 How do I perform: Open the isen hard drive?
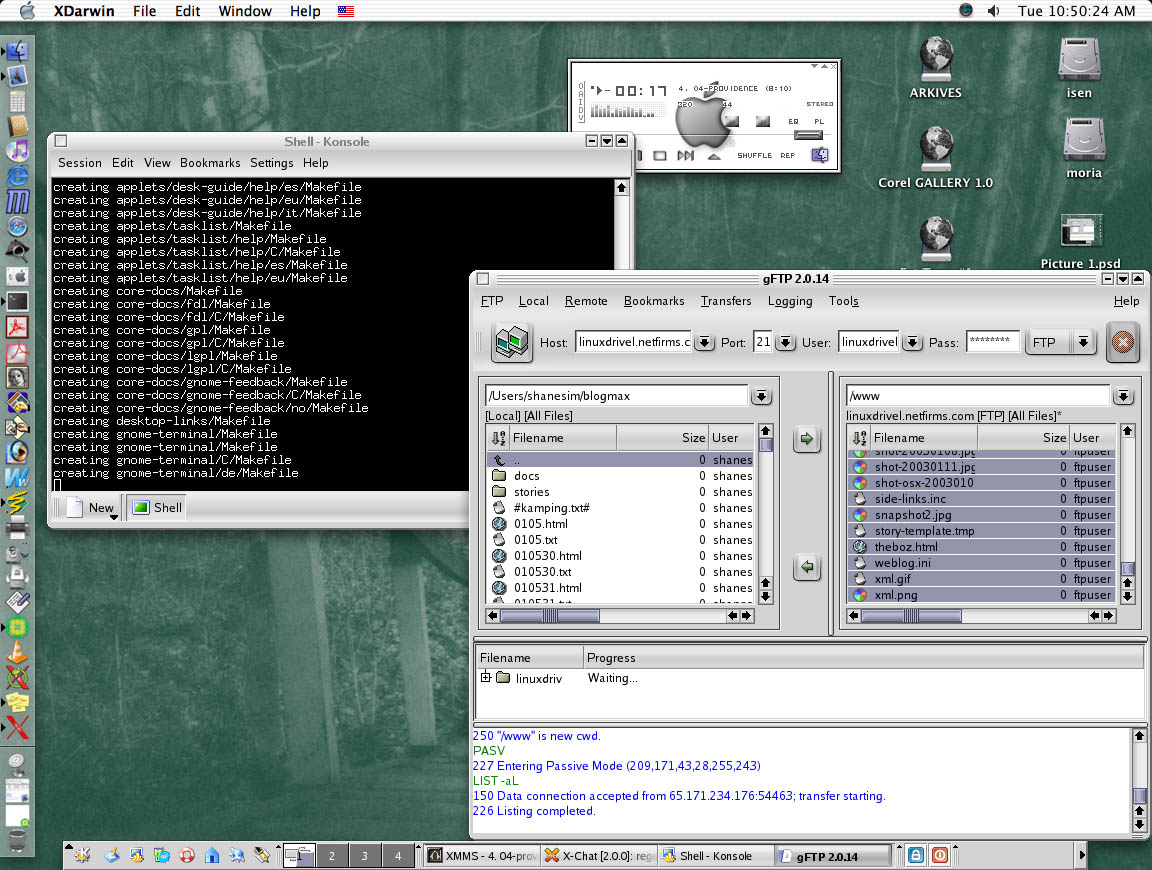1079,68
